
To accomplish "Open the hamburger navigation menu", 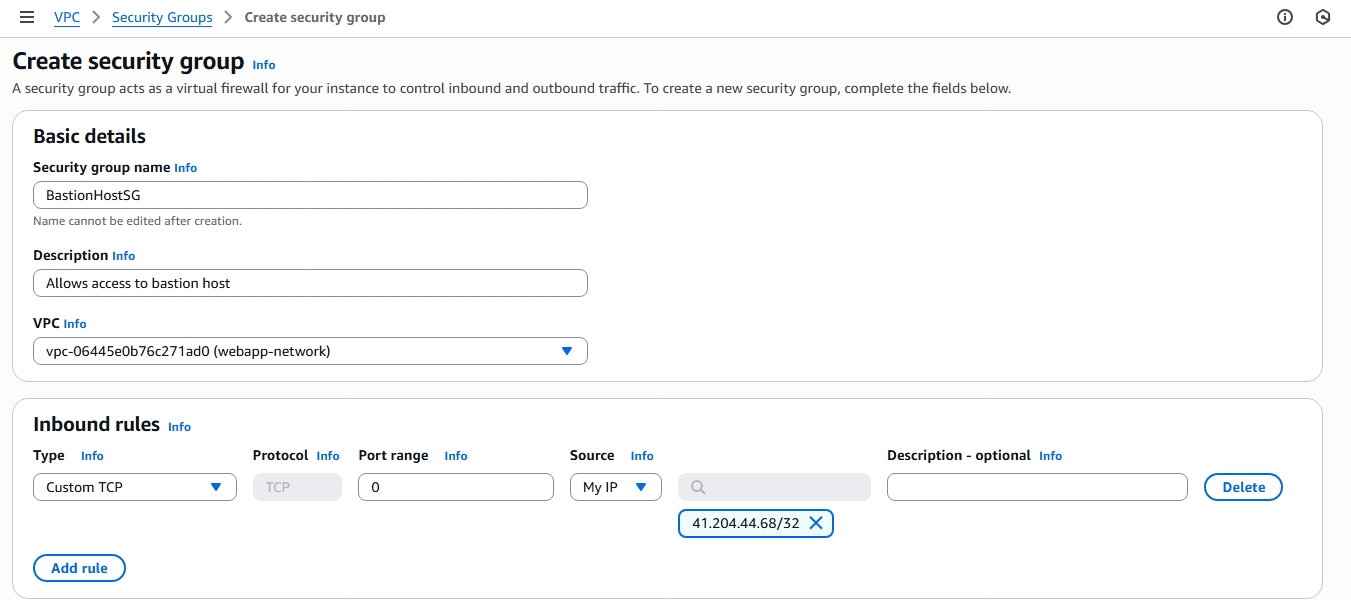I will pyautogui.click(x=27, y=17).
